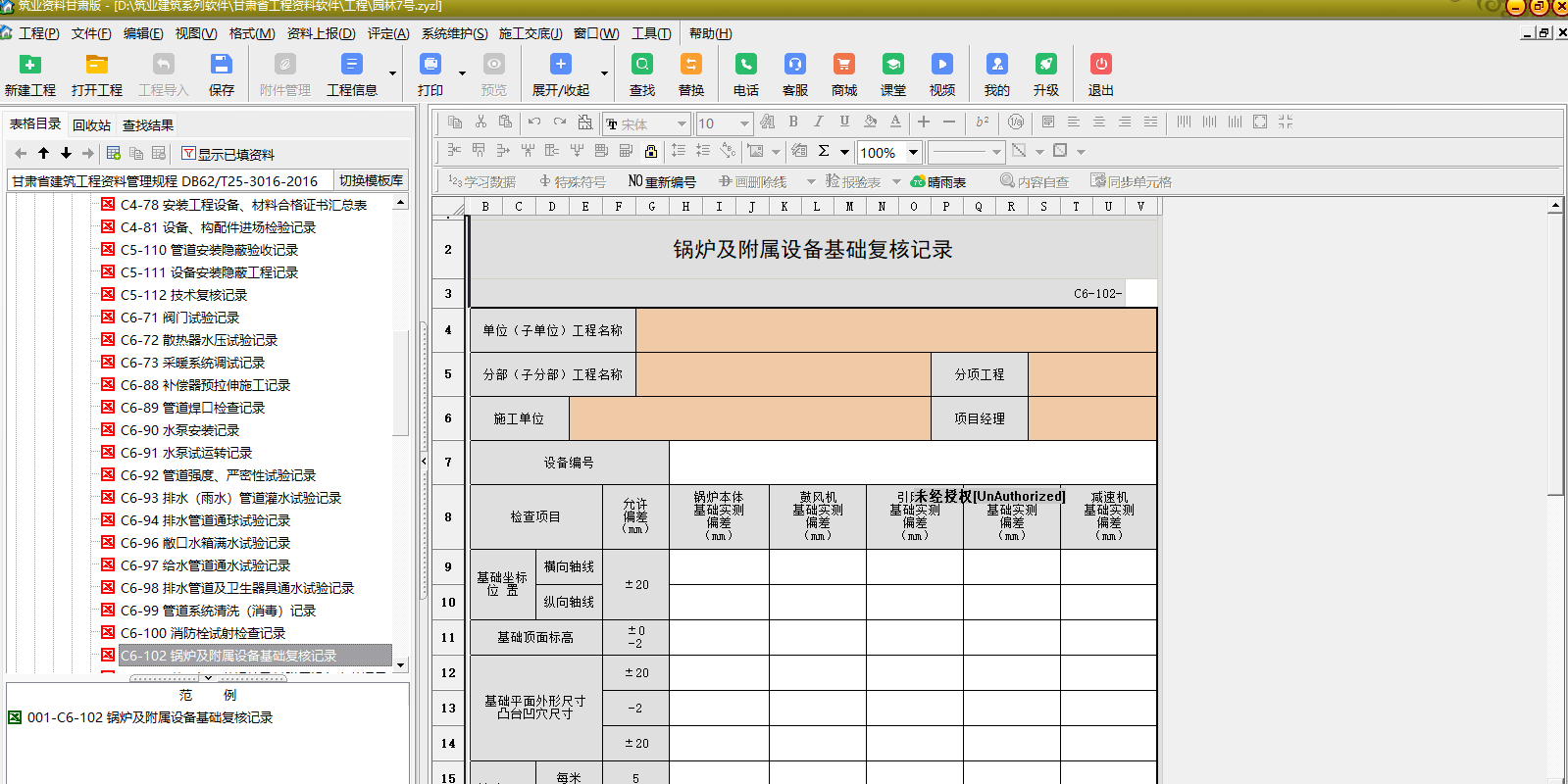Select 001-C6-102 example record in lower panel

(150, 717)
